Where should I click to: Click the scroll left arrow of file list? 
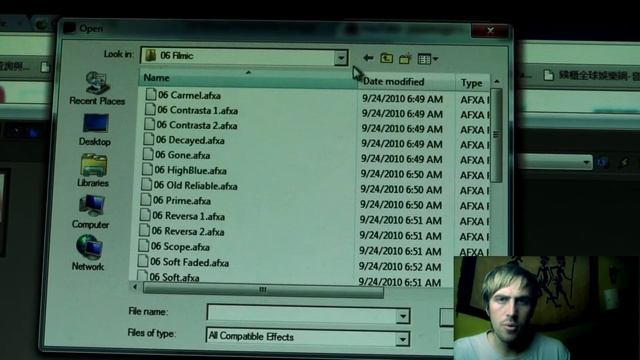point(135,287)
